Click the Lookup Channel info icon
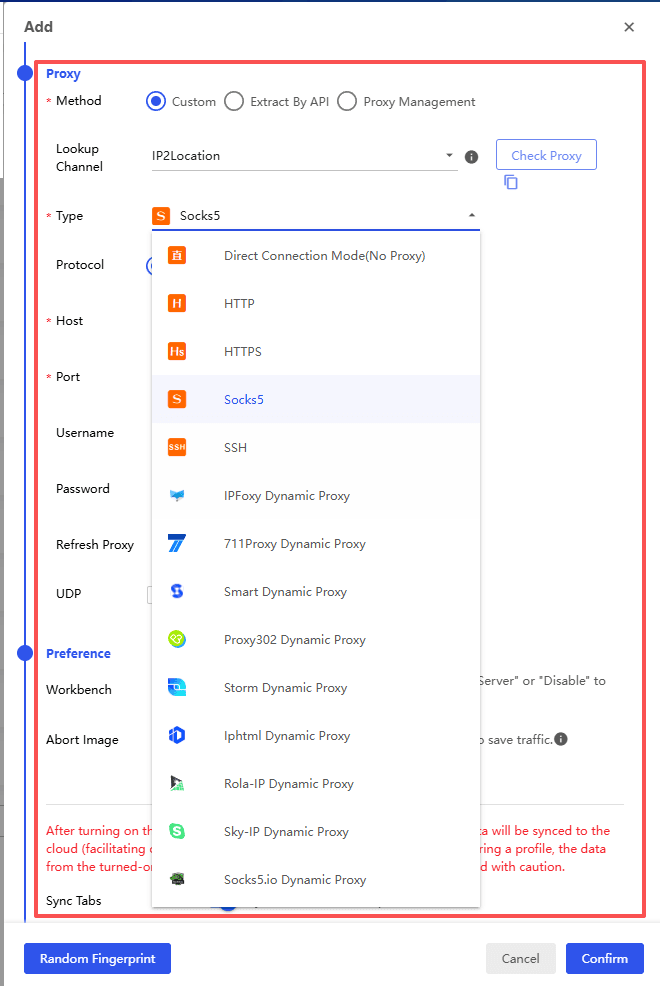660x986 pixels. (471, 157)
